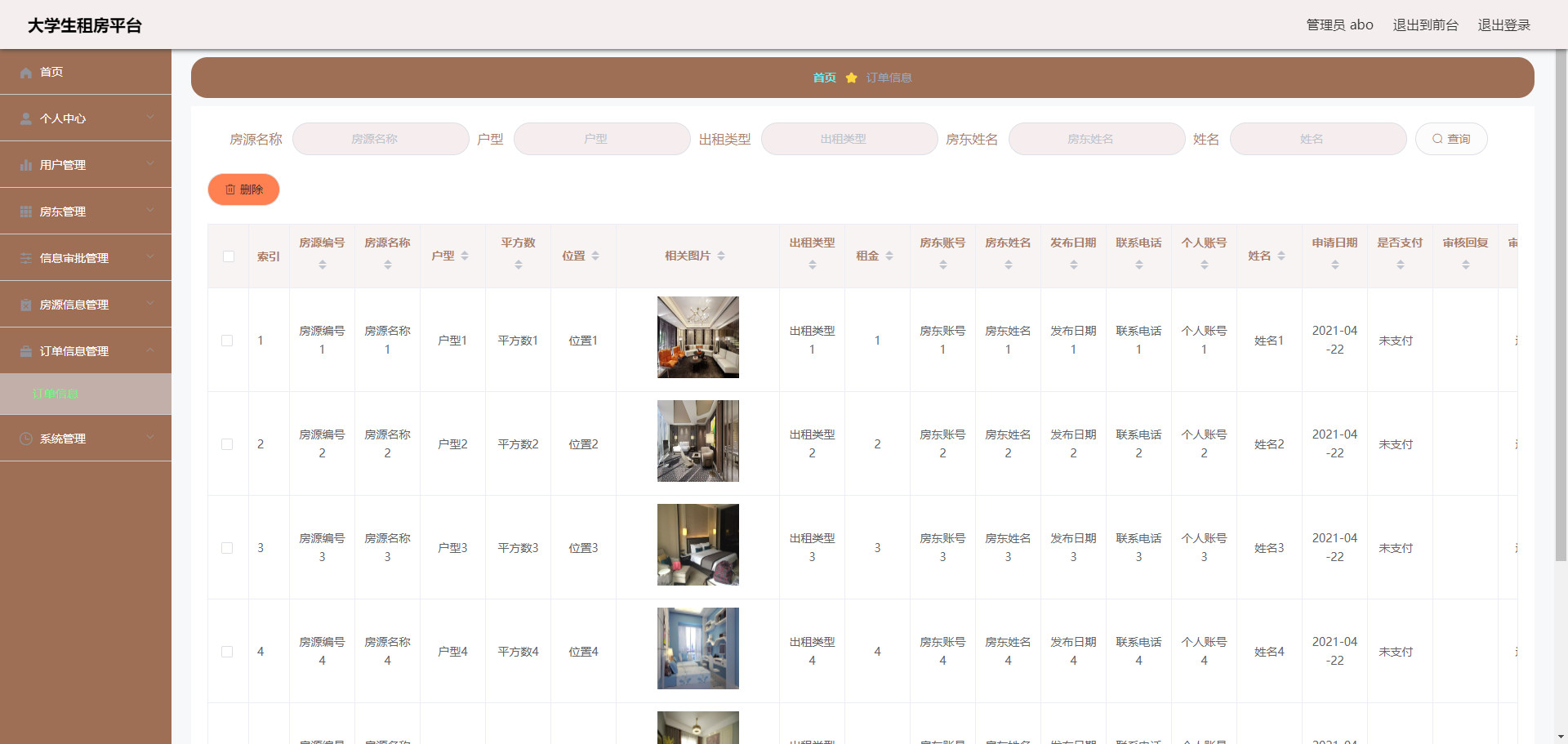Open 房东管理 sidebar menu
Screen dimensions: 1568x744
[x=86, y=212]
